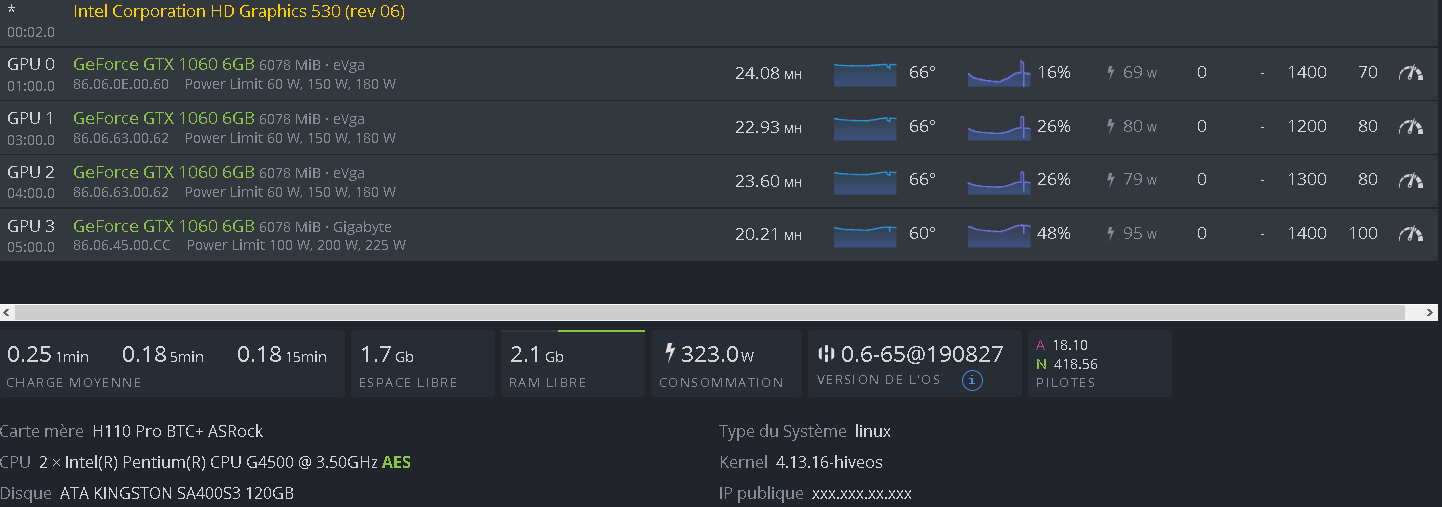
Task: Open GPU 0 temperature history graph
Action: [865, 73]
